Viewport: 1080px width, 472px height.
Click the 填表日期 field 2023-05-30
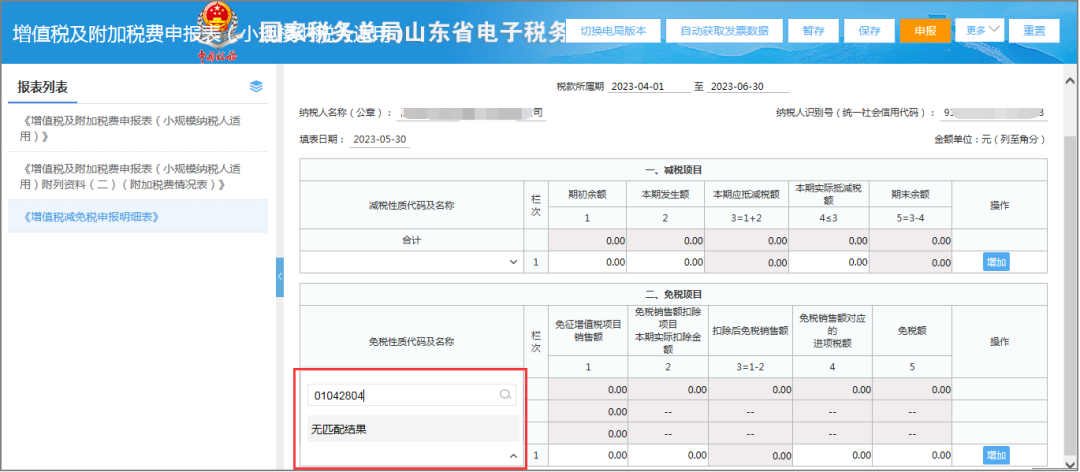click(380, 140)
